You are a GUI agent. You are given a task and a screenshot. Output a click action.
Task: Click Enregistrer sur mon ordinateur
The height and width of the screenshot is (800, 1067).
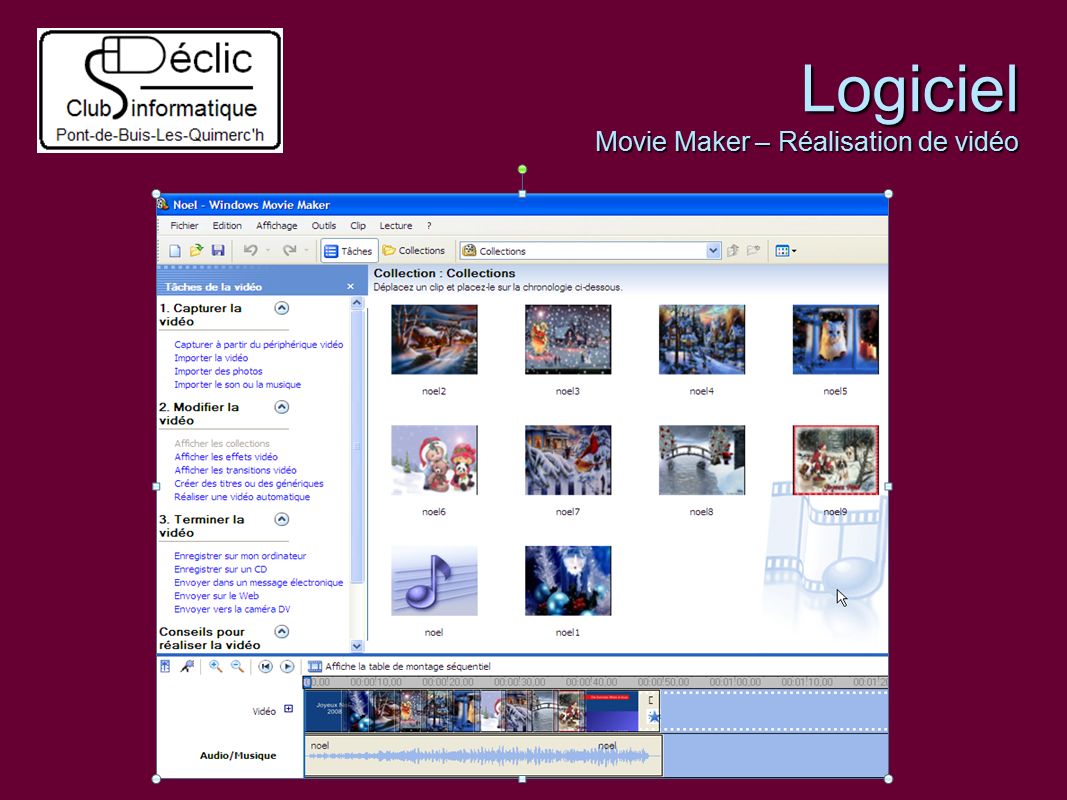tap(240, 556)
